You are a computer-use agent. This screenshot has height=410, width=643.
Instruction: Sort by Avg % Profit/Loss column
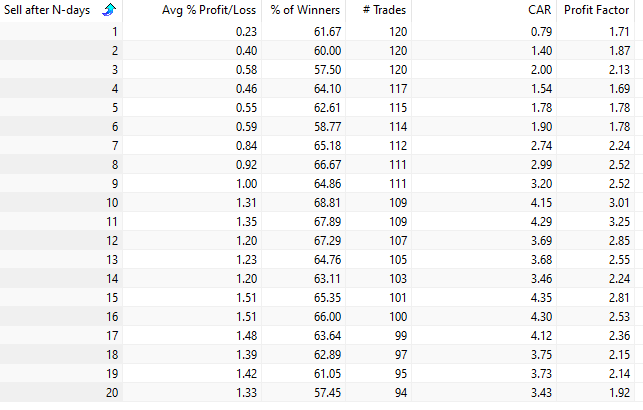[x=192, y=10]
